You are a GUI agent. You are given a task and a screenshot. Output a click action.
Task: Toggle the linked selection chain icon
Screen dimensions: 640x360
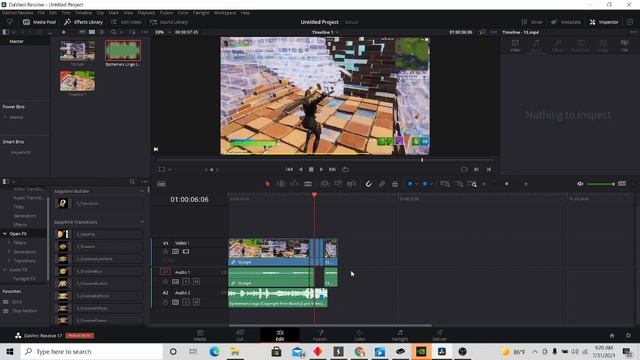click(382, 184)
